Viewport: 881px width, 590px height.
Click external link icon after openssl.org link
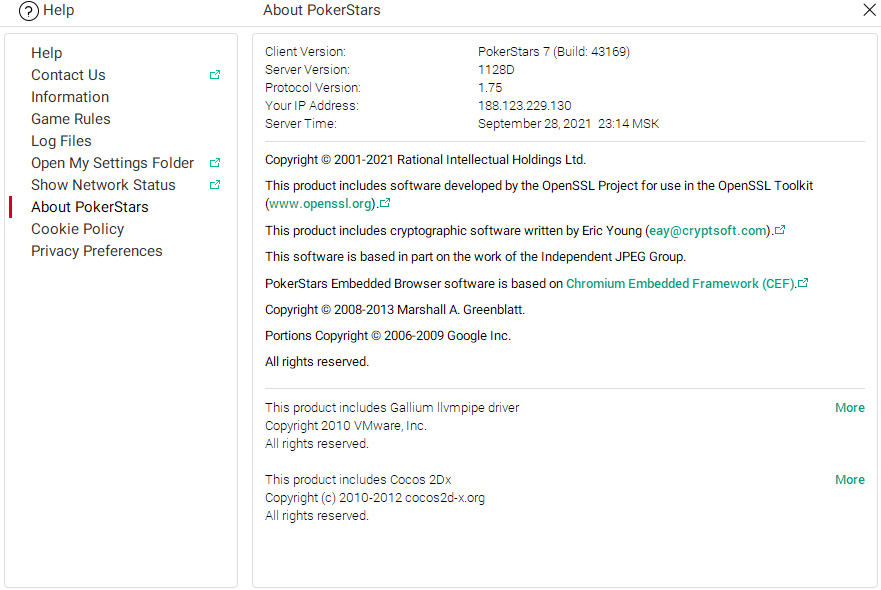[x=386, y=203]
